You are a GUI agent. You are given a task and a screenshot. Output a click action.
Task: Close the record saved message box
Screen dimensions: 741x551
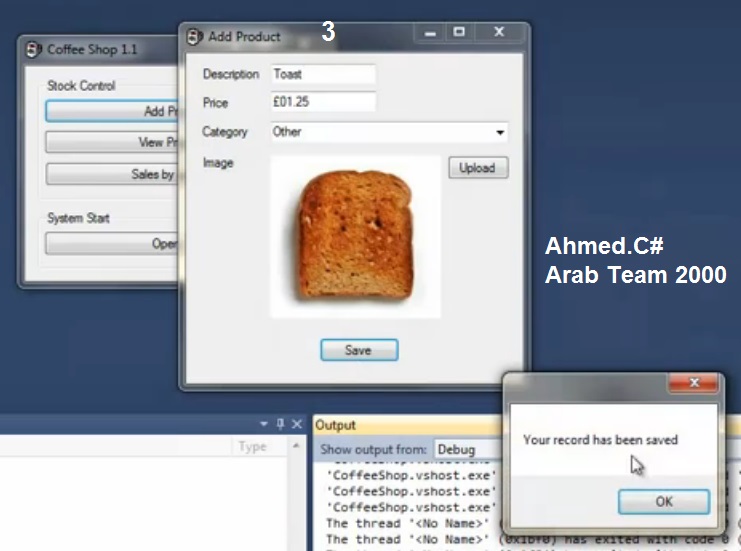(x=694, y=382)
